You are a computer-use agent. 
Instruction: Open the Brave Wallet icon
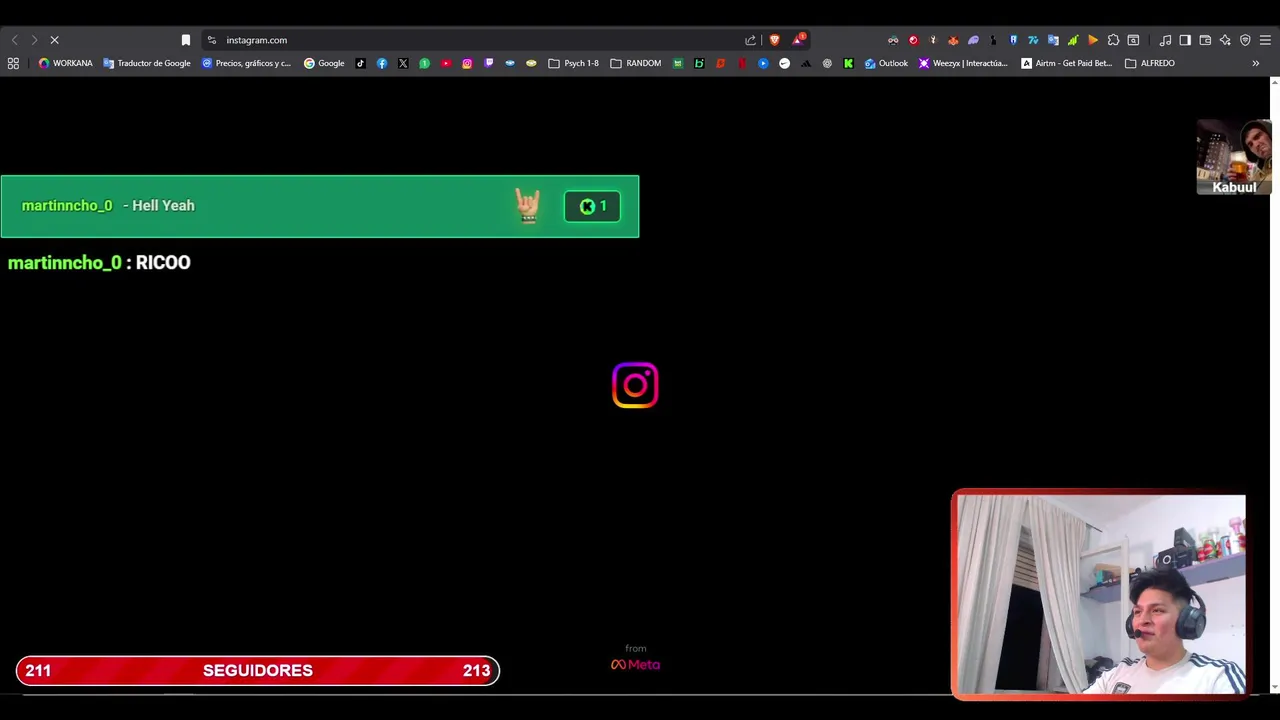(x=1205, y=40)
